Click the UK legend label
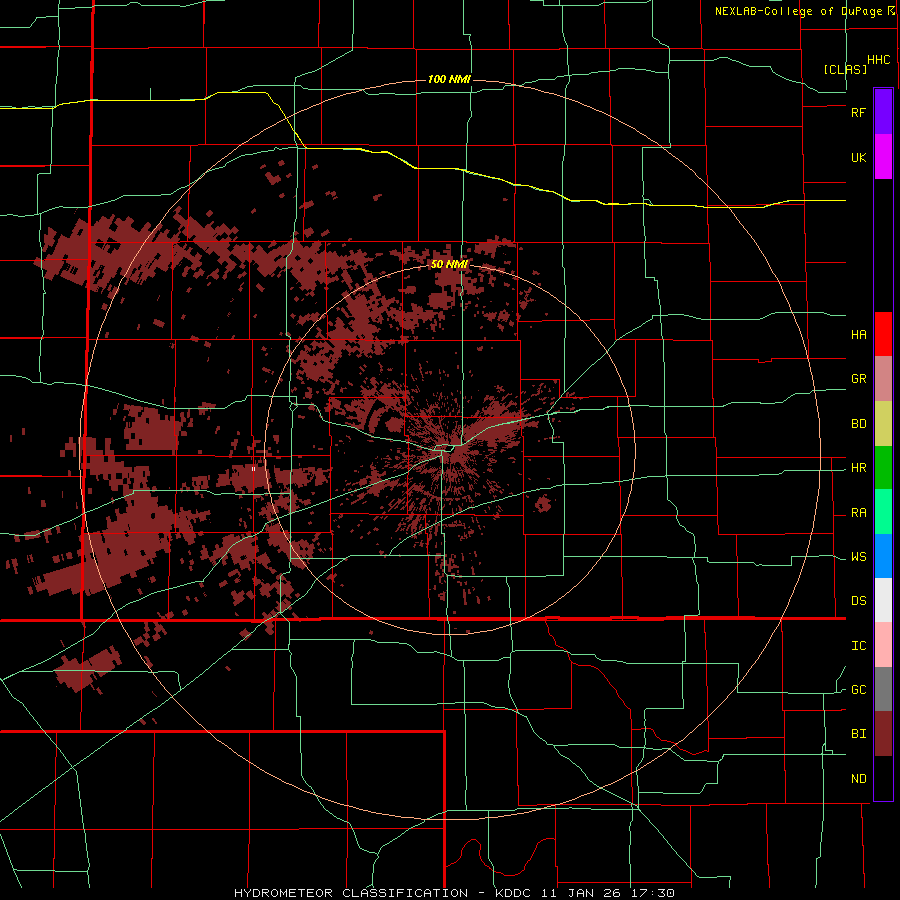 coord(858,158)
